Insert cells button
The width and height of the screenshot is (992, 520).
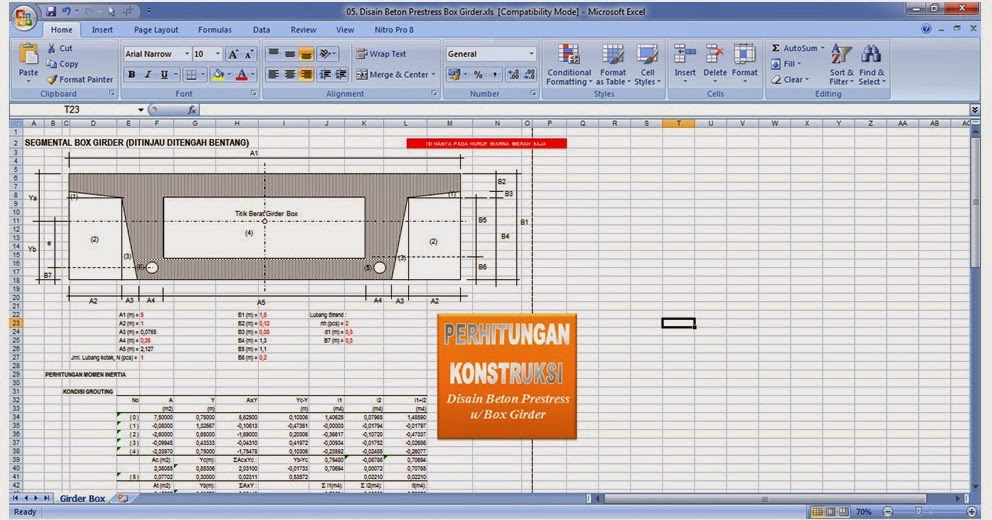pyautogui.click(x=685, y=65)
